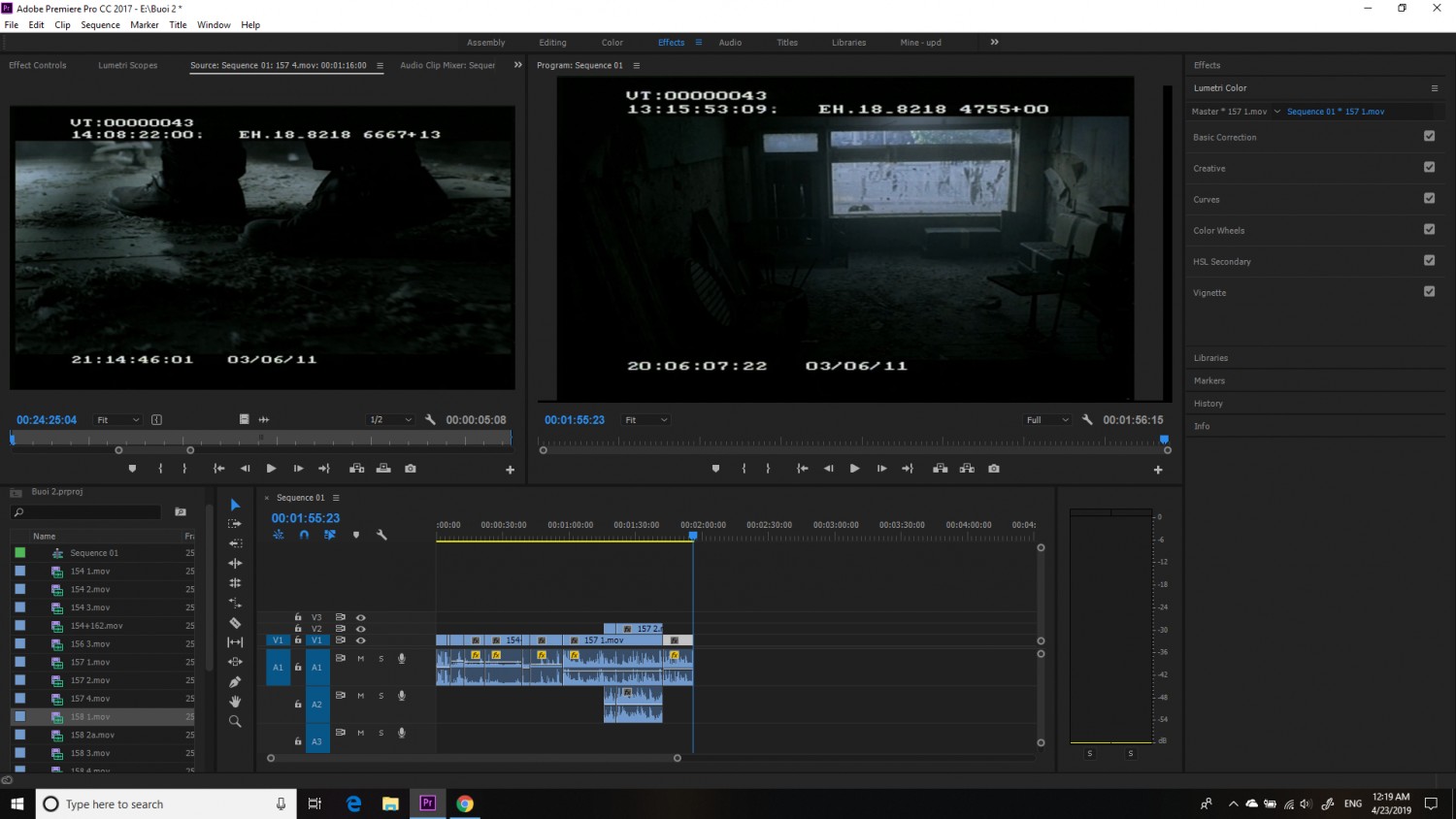
Task: Toggle Snap magnet in timeline
Action: point(304,535)
